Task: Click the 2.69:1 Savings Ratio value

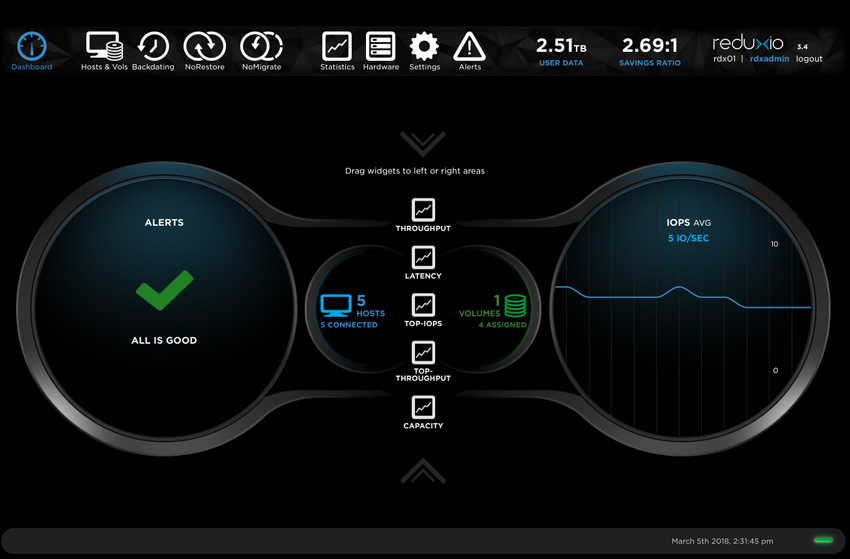Action: (649, 46)
